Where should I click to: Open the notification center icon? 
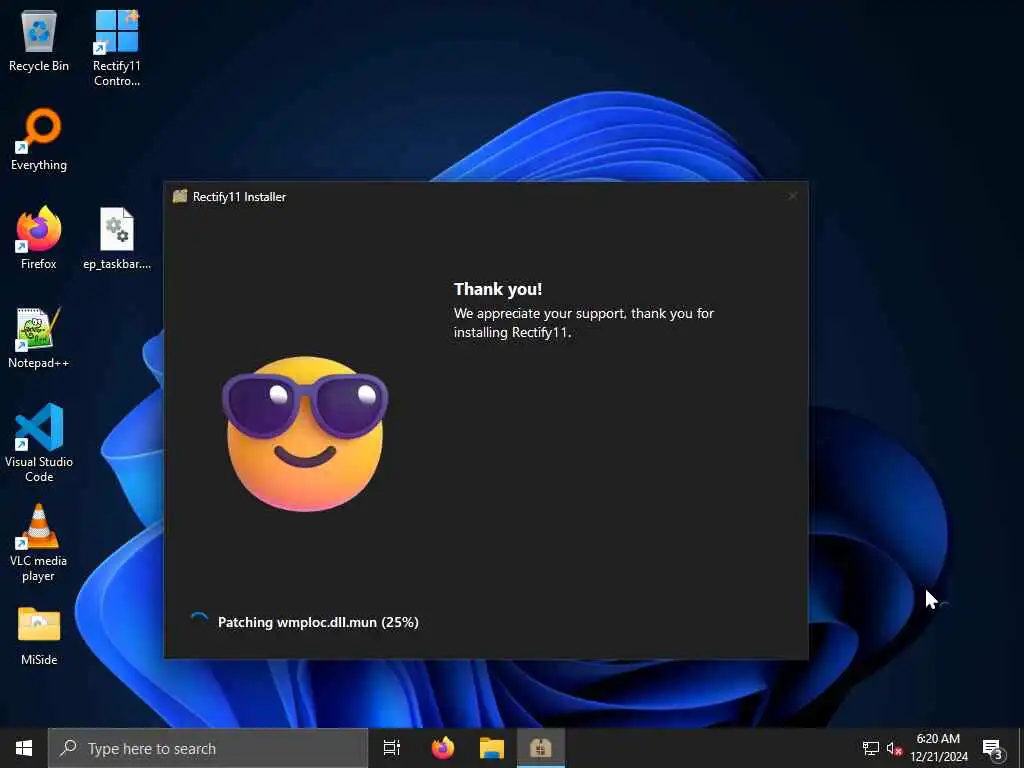(x=993, y=748)
